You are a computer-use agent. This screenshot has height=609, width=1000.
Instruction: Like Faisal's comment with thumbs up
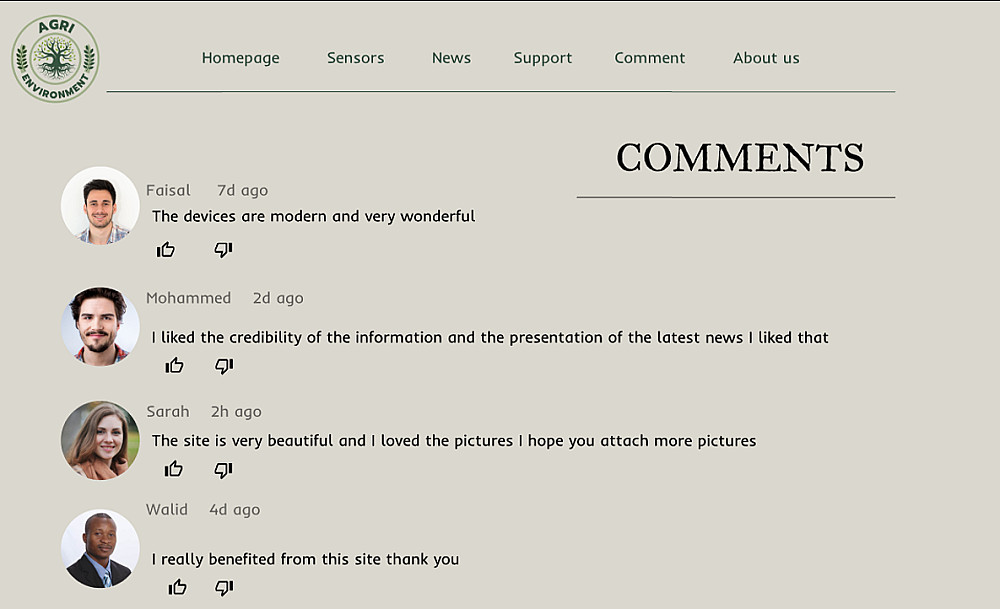(166, 250)
